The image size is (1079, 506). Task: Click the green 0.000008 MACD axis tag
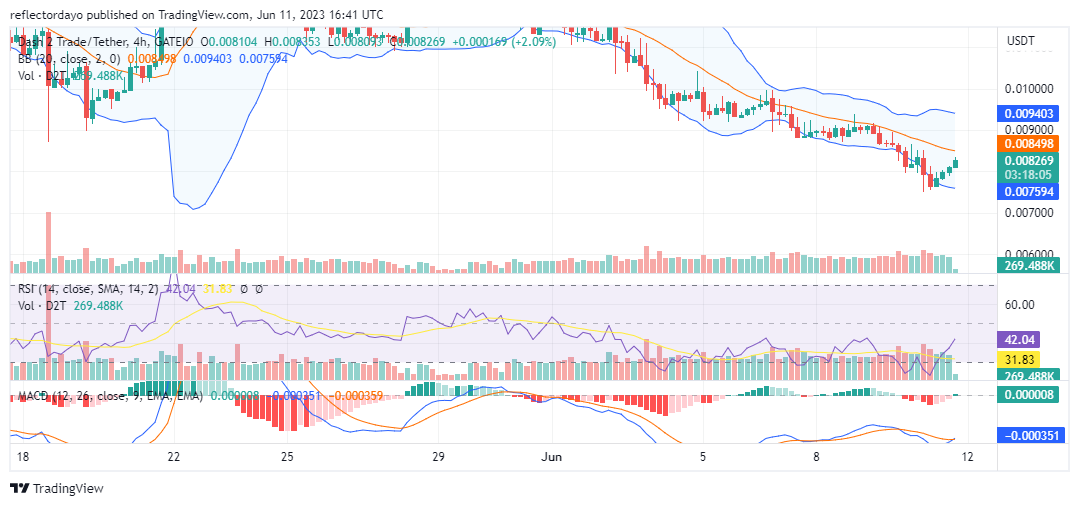[1030, 396]
